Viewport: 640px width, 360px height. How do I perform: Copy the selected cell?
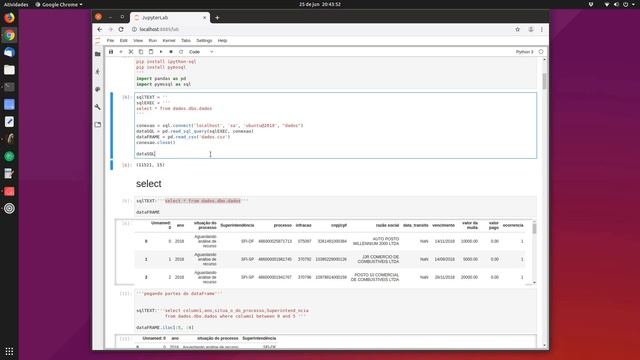click(x=141, y=52)
